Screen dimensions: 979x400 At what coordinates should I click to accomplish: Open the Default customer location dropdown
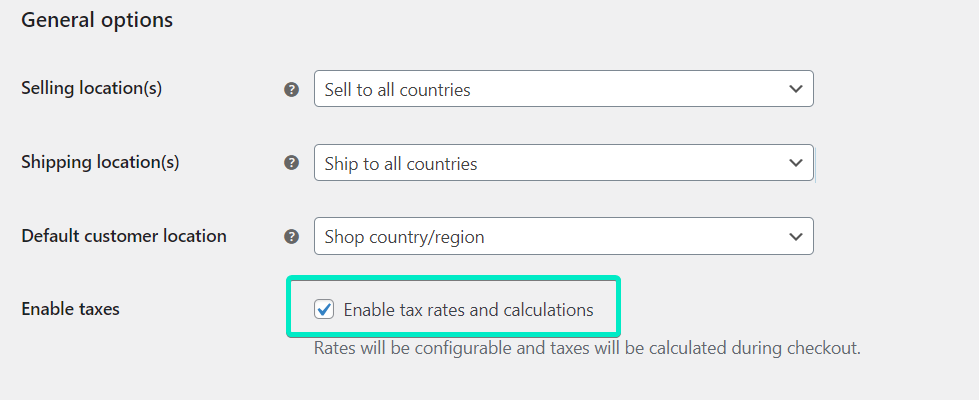pyautogui.click(x=564, y=237)
